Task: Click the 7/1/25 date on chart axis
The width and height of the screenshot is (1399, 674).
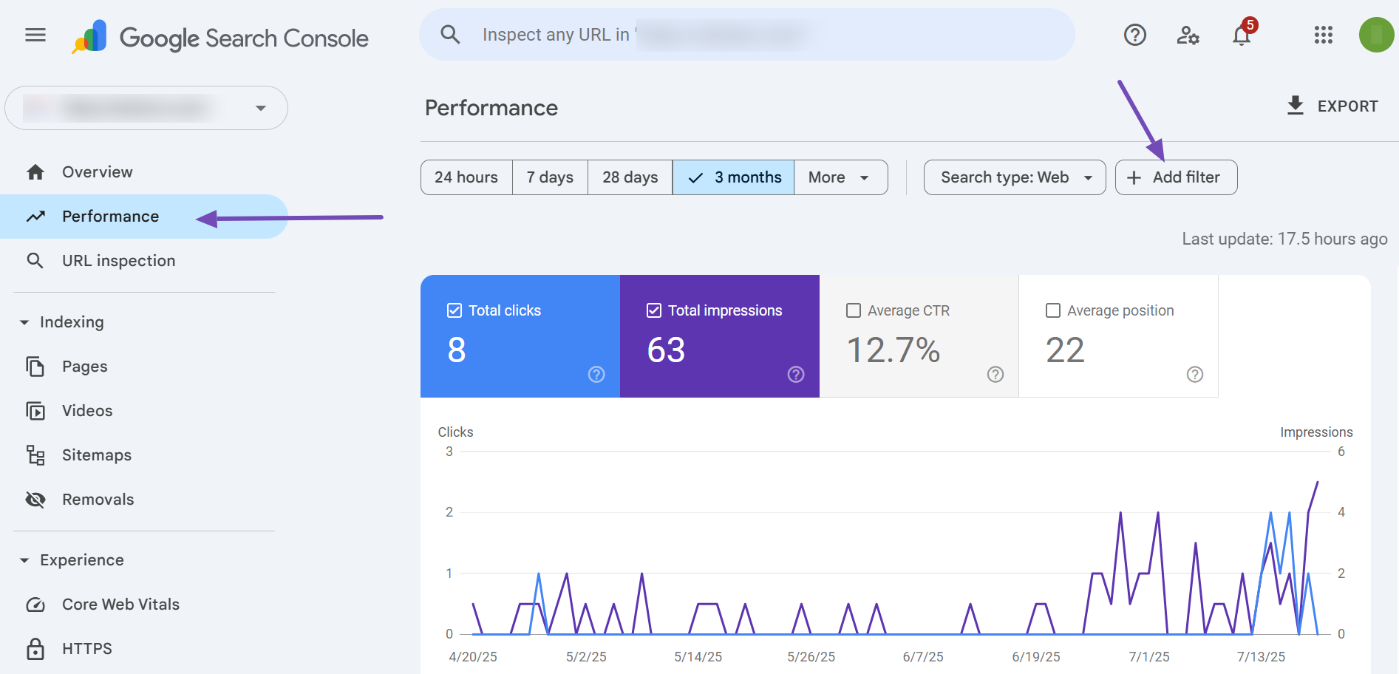Action: coord(1150,657)
